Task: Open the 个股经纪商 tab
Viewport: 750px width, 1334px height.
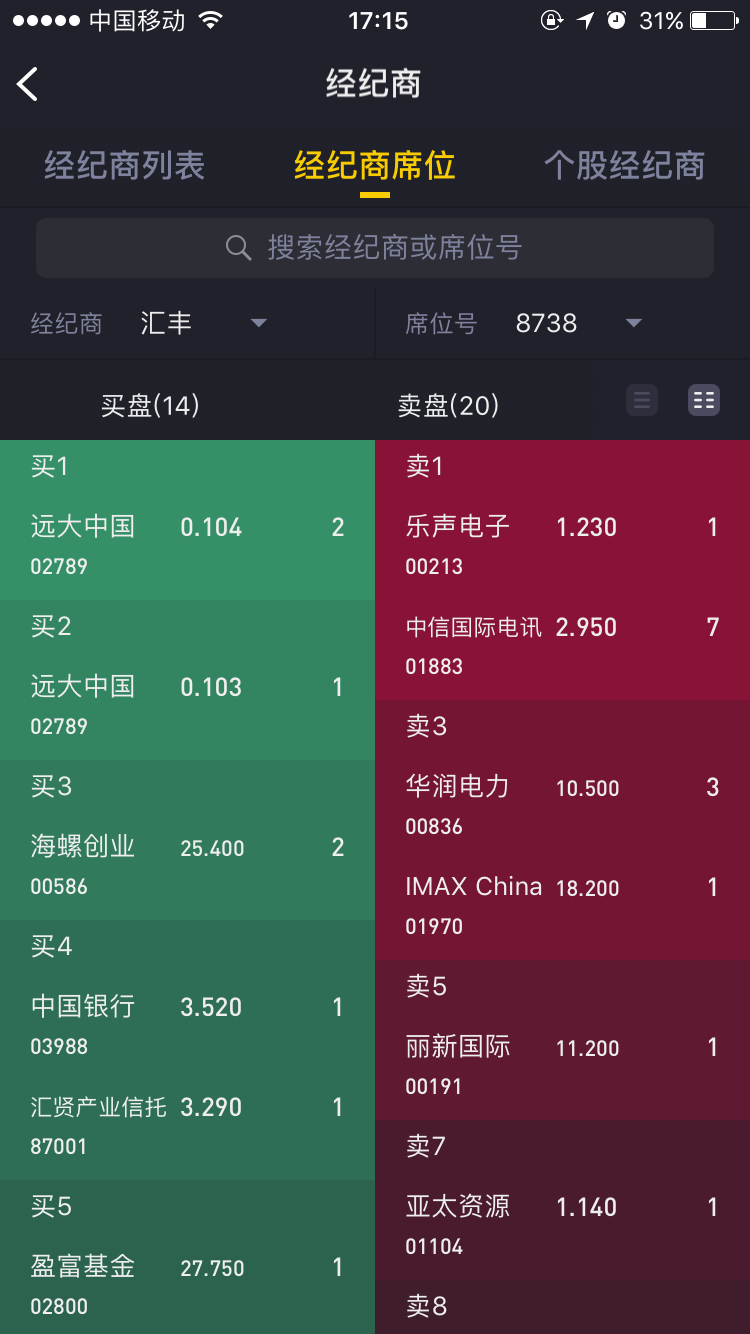Action: 625,165
